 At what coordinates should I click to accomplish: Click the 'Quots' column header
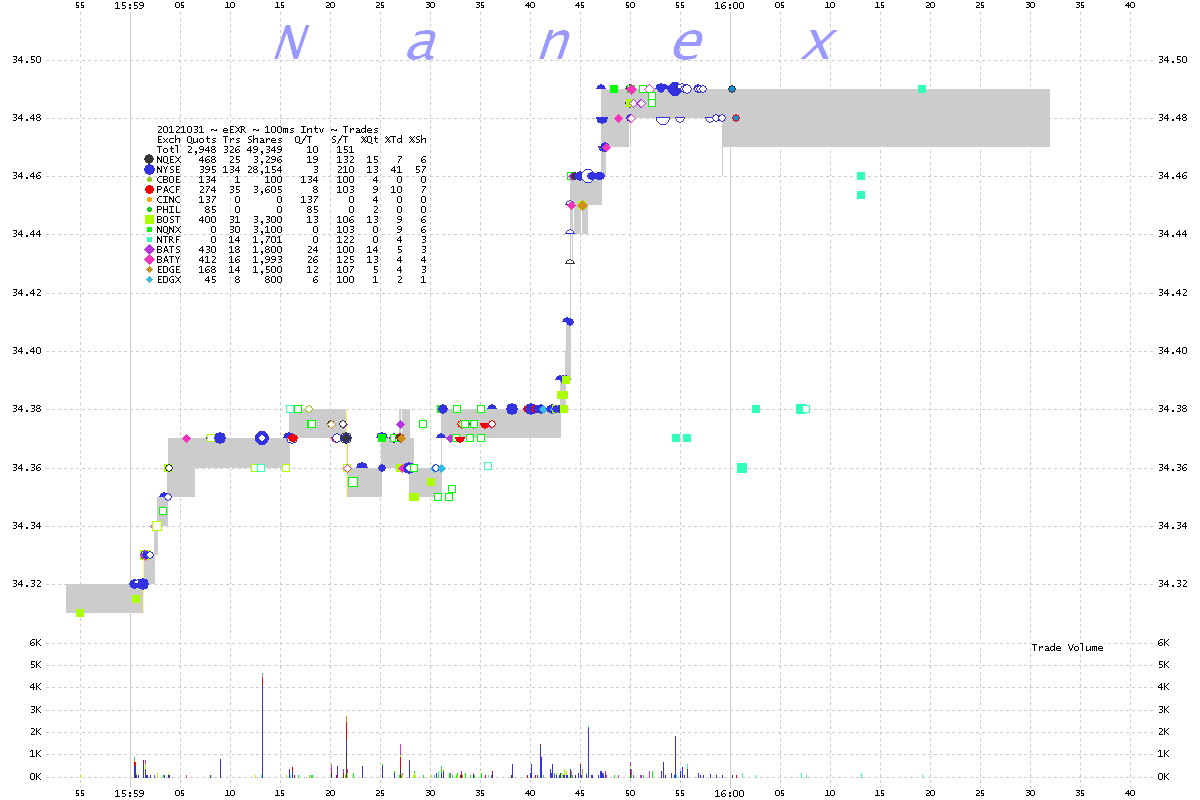pyautogui.click(x=202, y=139)
